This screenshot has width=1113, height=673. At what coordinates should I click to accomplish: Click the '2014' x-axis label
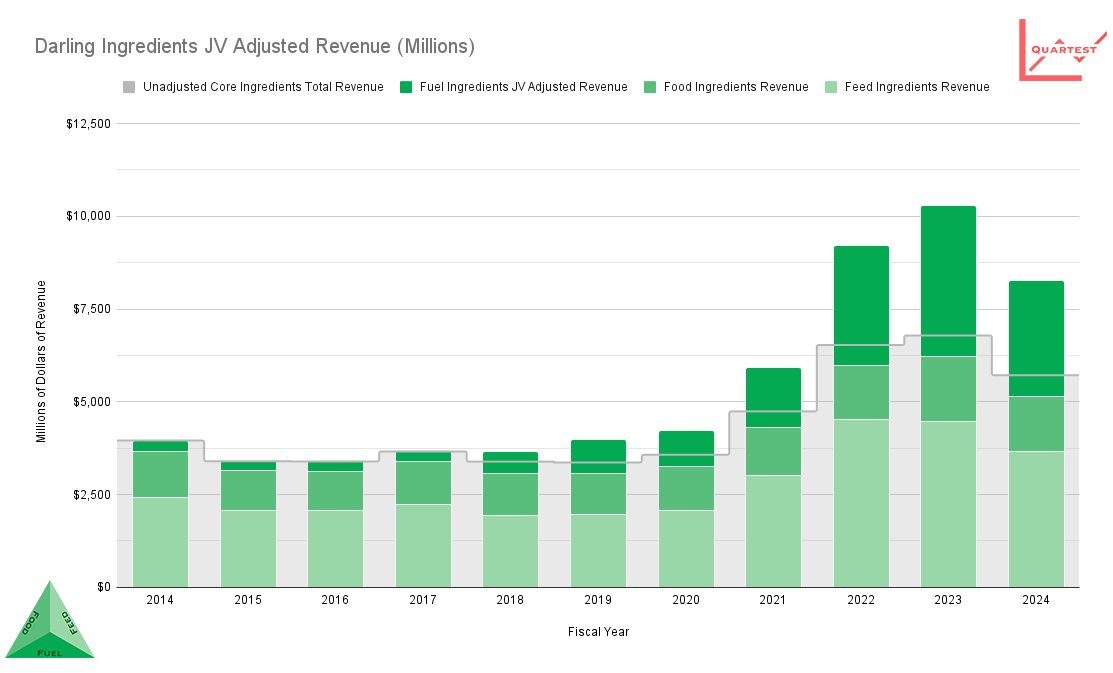click(x=160, y=600)
